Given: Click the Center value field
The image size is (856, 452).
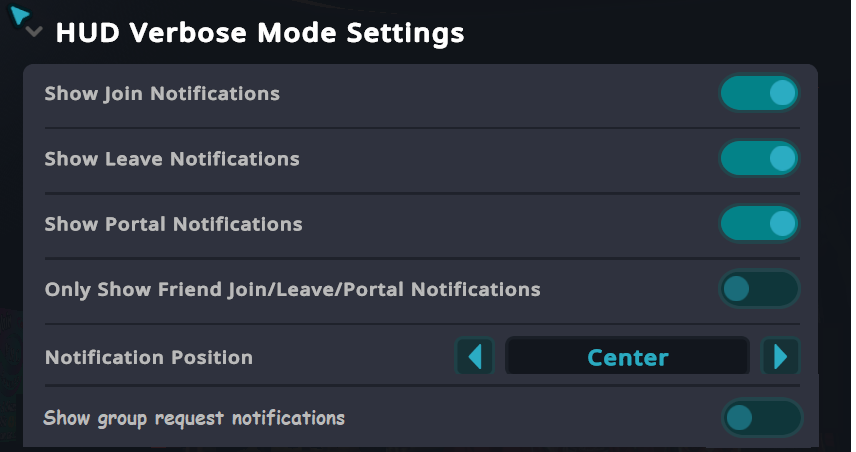Looking at the screenshot, I should coord(628,357).
